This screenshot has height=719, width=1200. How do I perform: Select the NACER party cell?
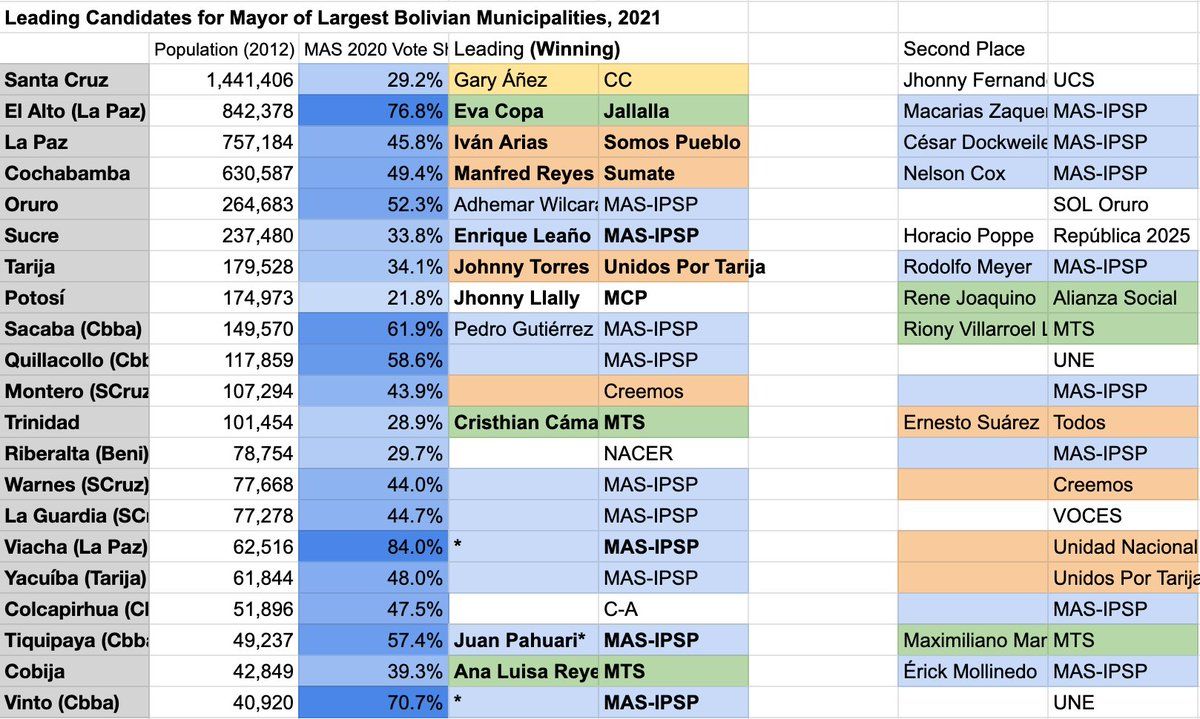pos(673,453)
